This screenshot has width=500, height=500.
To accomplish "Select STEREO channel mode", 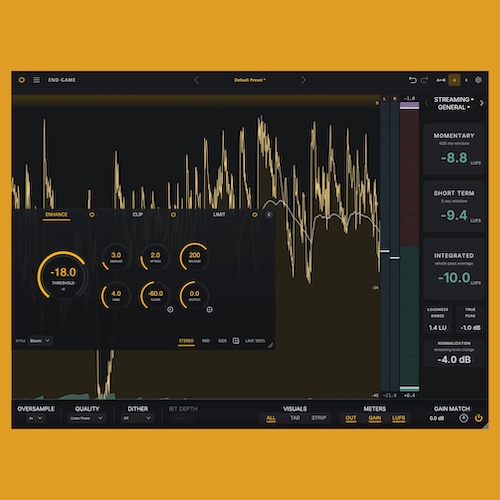I will click(186, 341).
